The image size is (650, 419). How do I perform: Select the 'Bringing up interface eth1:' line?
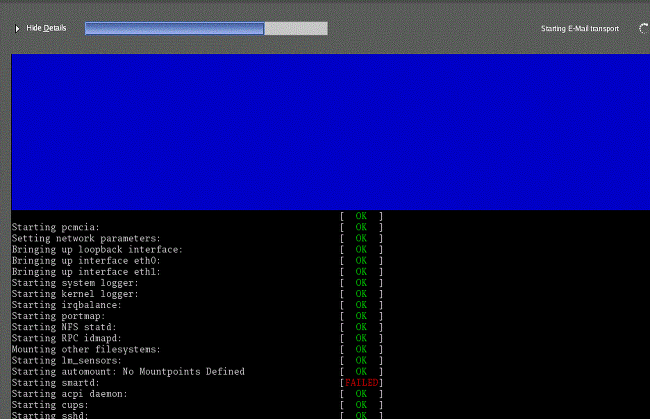[x=86, y=272]
